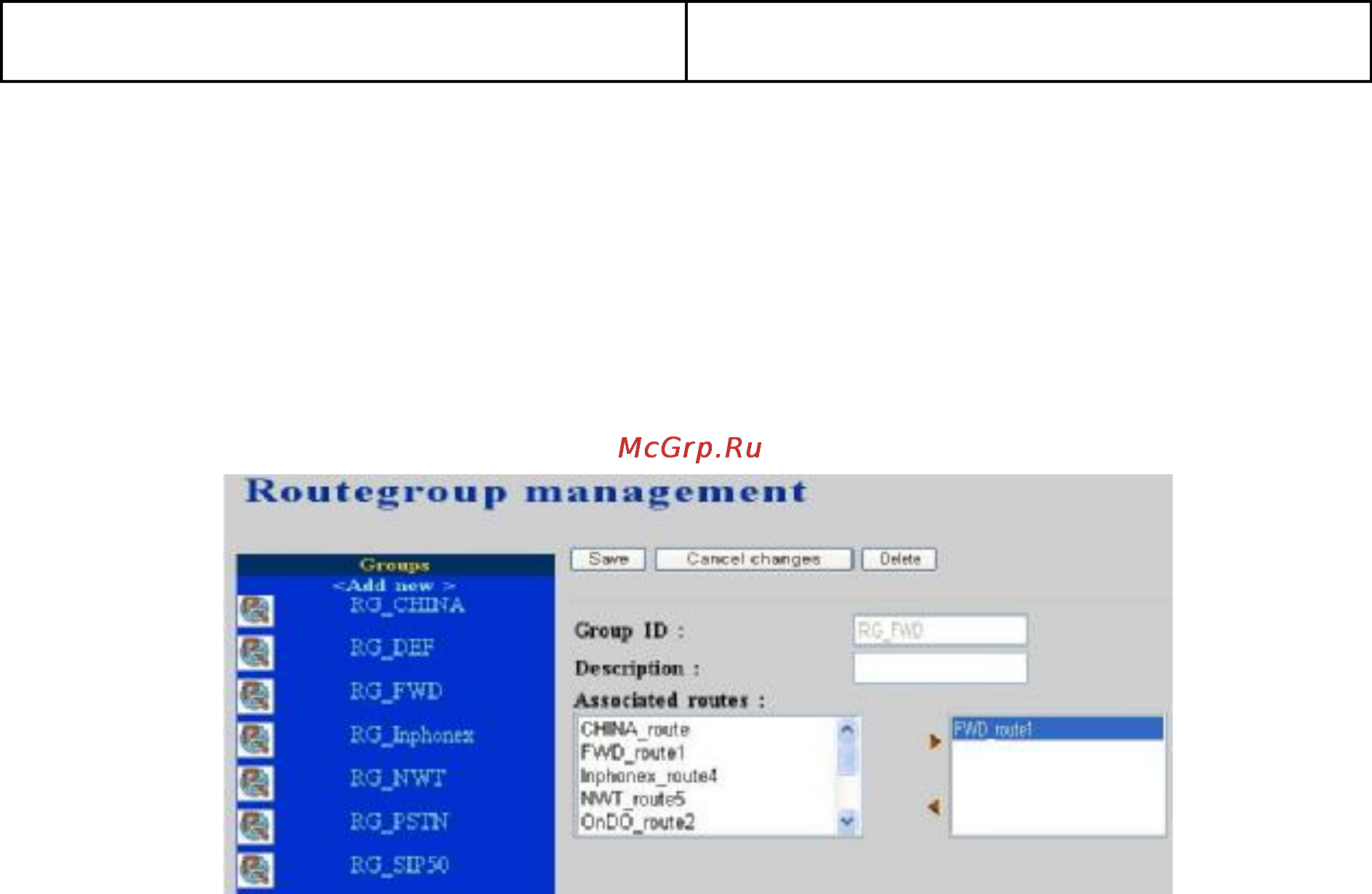Select NWT_route5 in routes list
This screenshot has width=1372, height=894.
[x=633, y=799]
